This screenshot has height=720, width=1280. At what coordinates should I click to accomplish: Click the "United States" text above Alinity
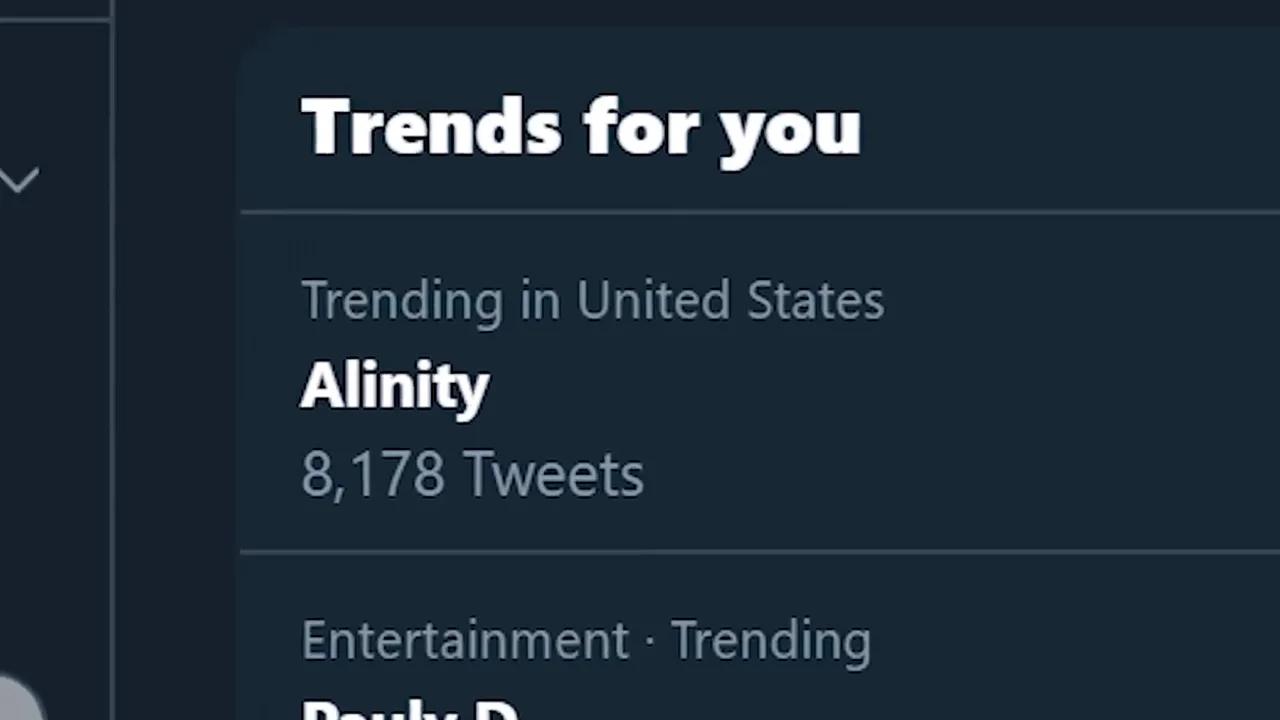click(x=730, y=300)
